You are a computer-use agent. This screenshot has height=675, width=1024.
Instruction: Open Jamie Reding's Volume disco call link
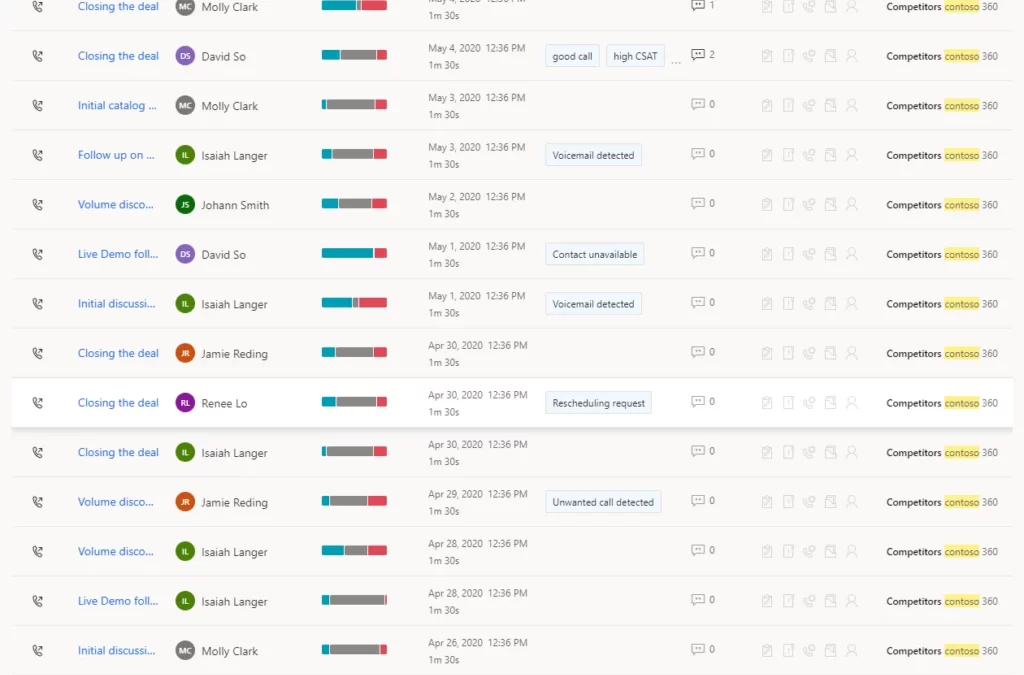116,502
